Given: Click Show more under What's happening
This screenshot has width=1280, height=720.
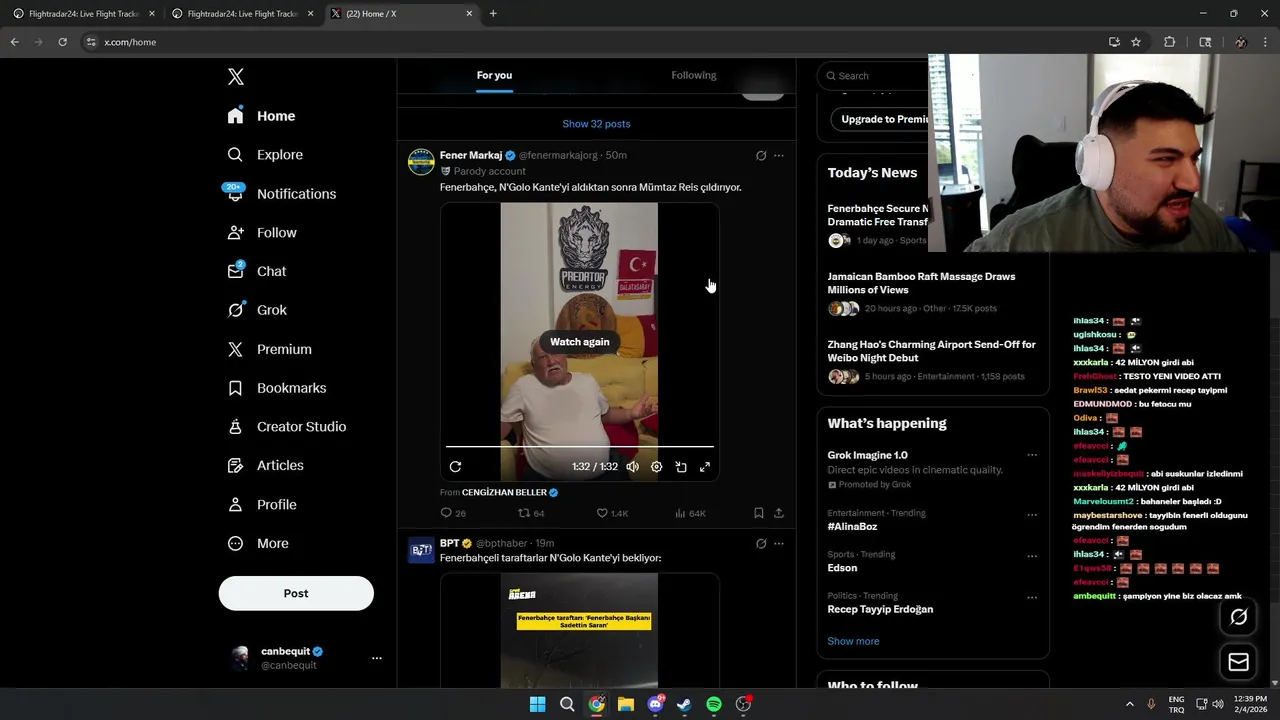Looking at the screenshot, I should pos(853,642).
